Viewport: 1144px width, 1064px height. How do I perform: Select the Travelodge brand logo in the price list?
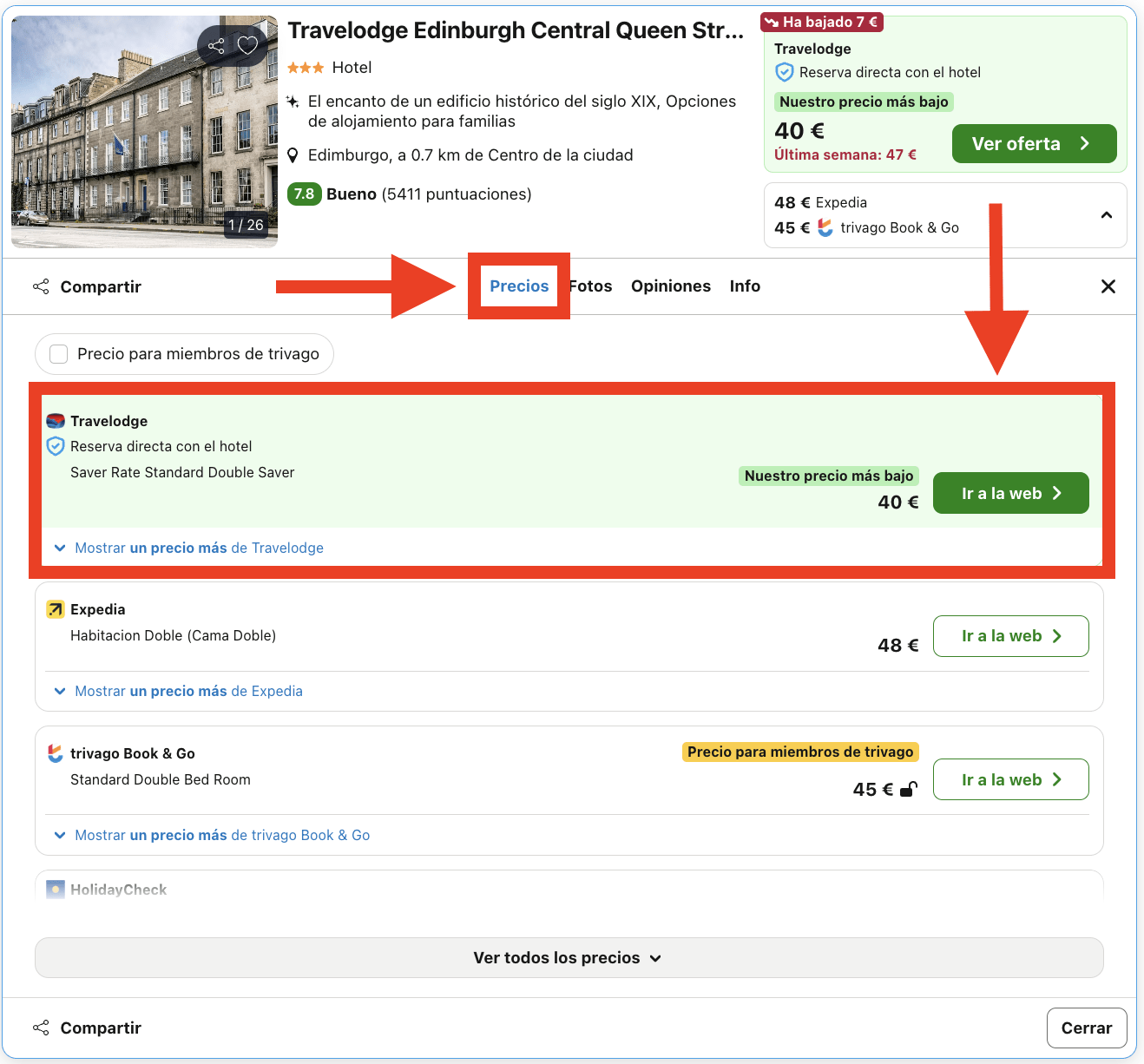pos(56,420)
